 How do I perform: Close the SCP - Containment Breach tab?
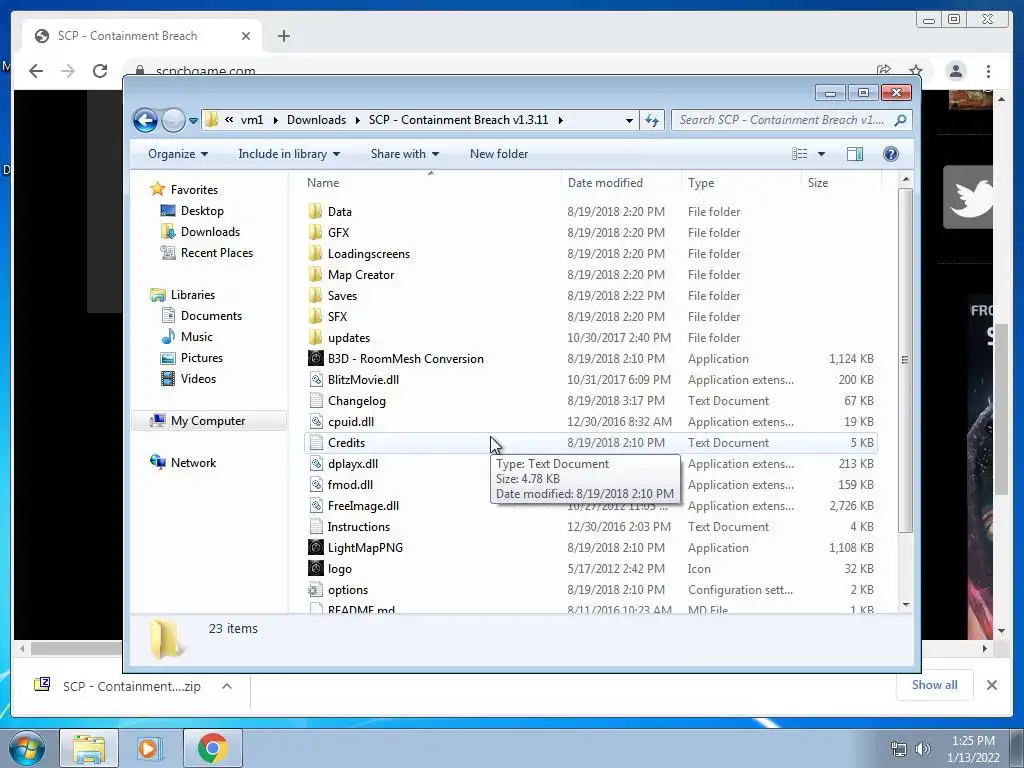(246, 36)
